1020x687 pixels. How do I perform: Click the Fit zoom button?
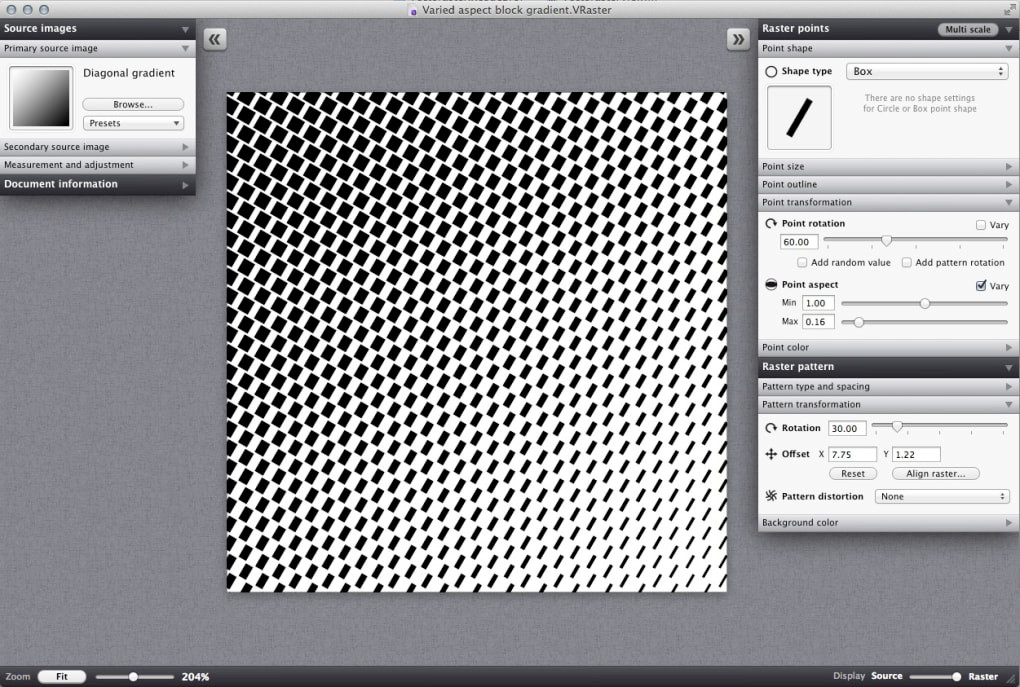[62, 677]
